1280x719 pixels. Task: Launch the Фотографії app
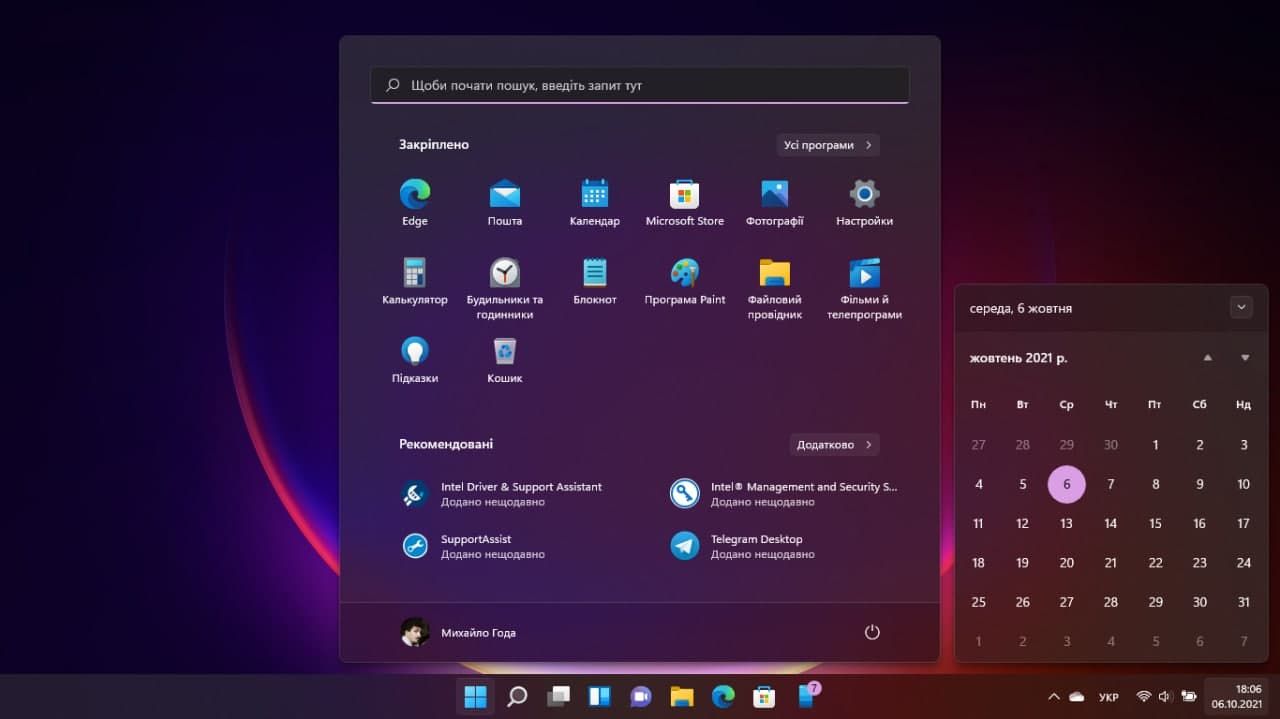point(774,192)
